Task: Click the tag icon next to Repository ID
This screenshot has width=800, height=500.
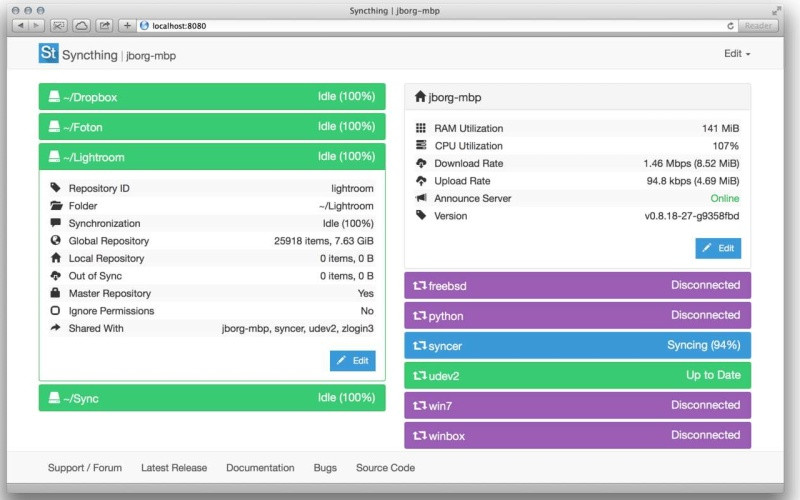Action: (x=56, y=188)
